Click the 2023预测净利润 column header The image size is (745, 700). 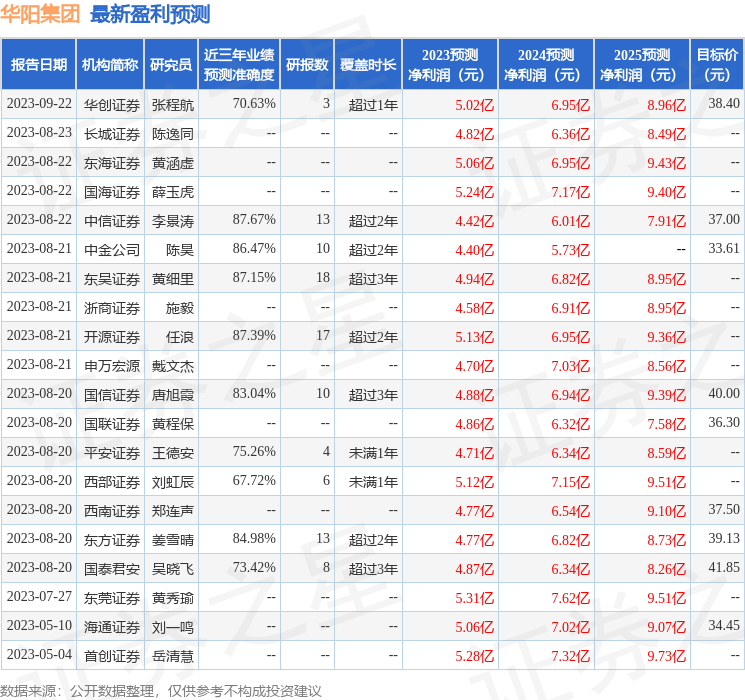pyautogui.click(x=450, y=65)
